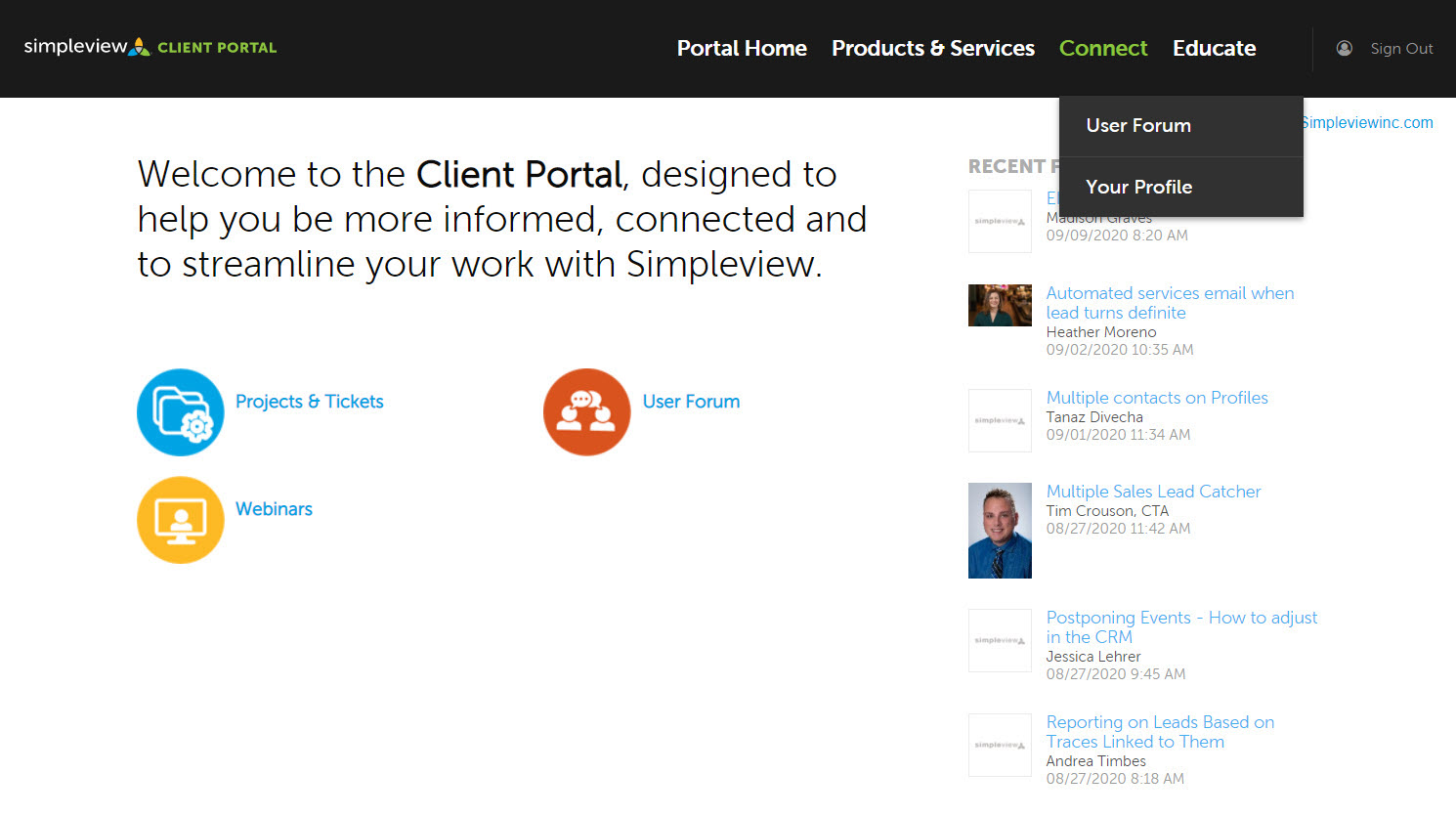The width and height of the screenshot is (1456, 816).
Task: Click the placeholder avatar beside the 09/09/2020 post
Action: point(1000,221)
